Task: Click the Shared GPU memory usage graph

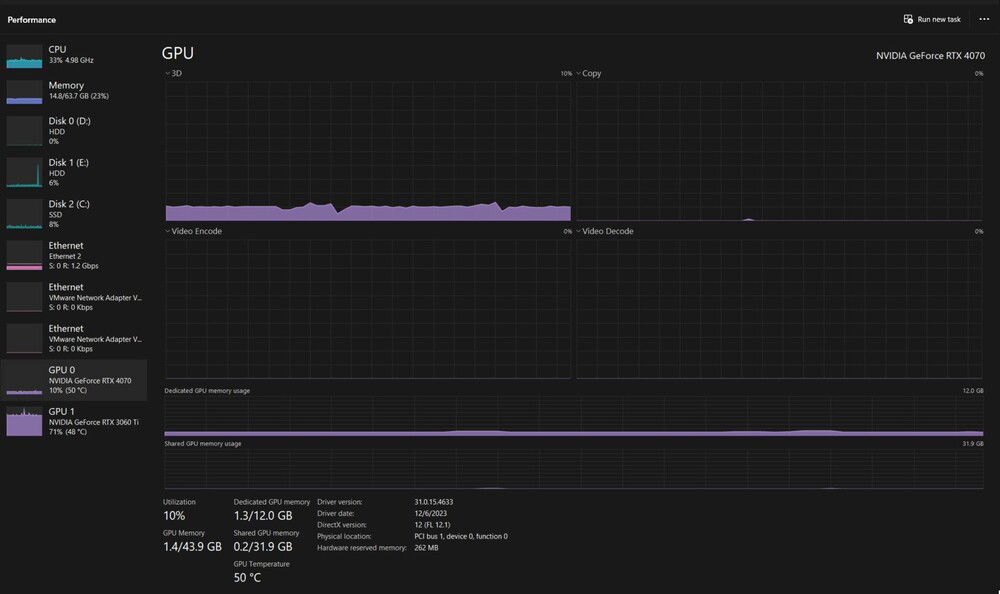Action: pyautogui.click(x=573, y=468)
